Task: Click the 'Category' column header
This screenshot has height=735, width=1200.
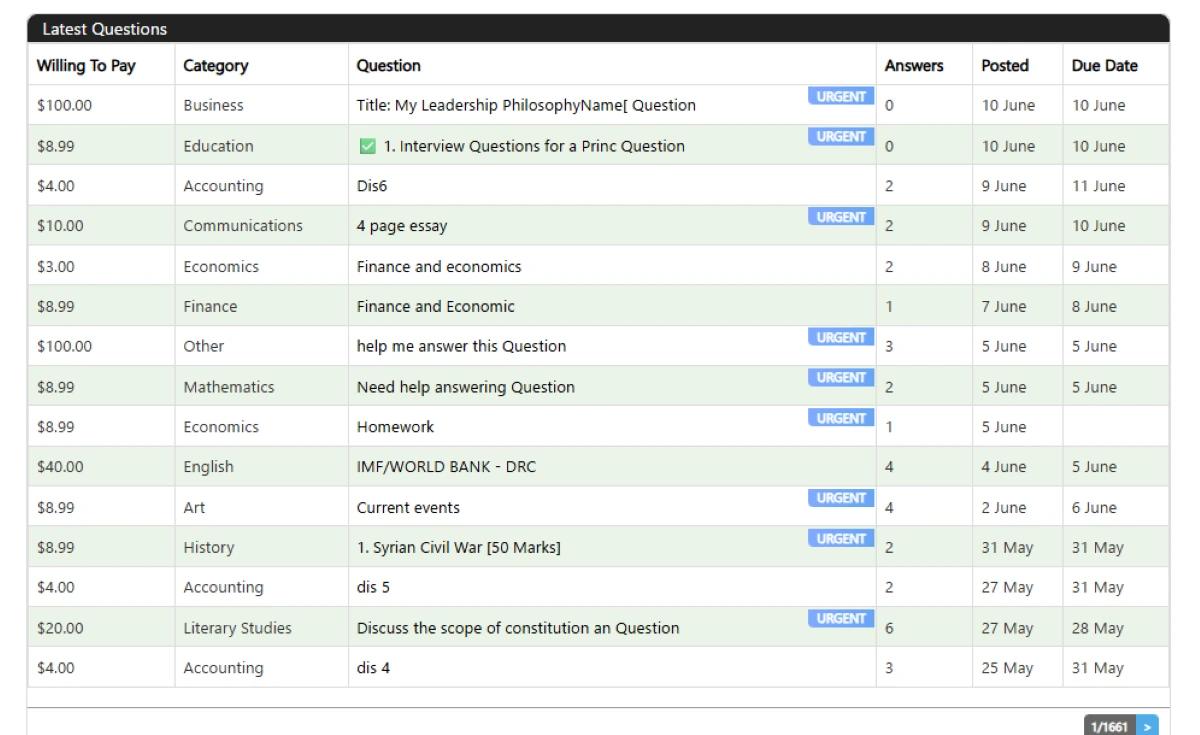Action: pyautogui.click(x=215, y=66)
